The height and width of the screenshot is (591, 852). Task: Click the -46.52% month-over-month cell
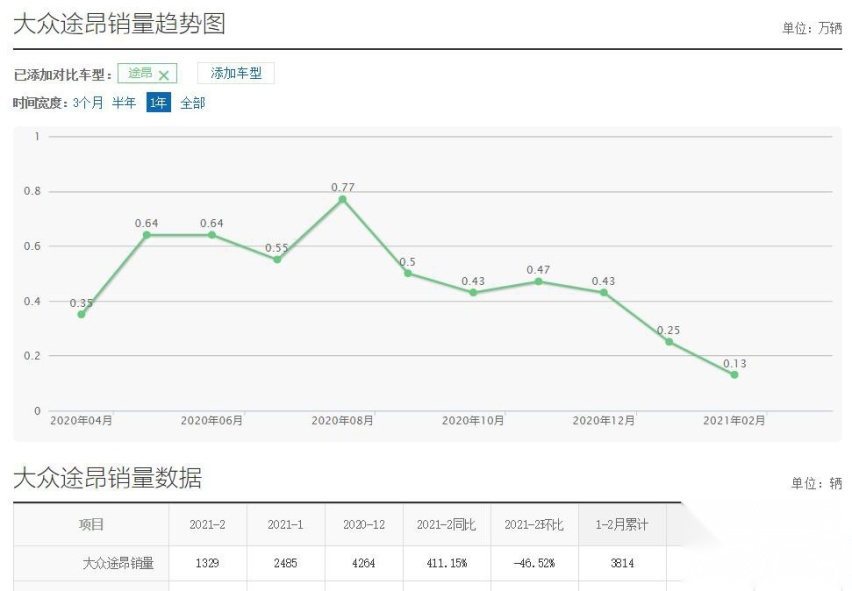tap(534, 563)
